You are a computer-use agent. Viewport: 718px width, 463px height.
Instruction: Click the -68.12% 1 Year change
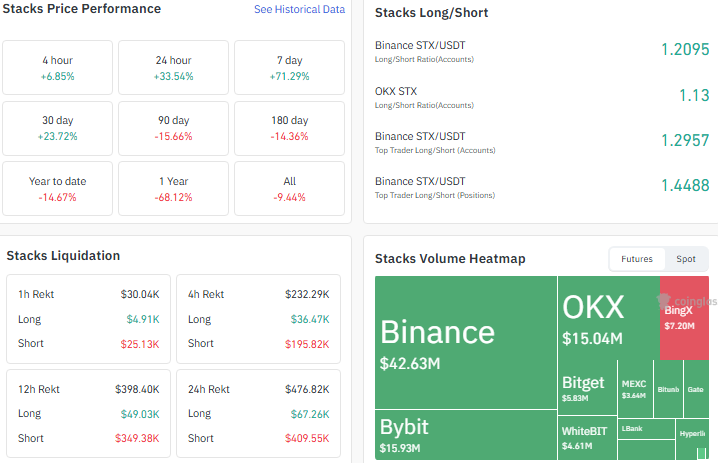click(x=174, y=197)
